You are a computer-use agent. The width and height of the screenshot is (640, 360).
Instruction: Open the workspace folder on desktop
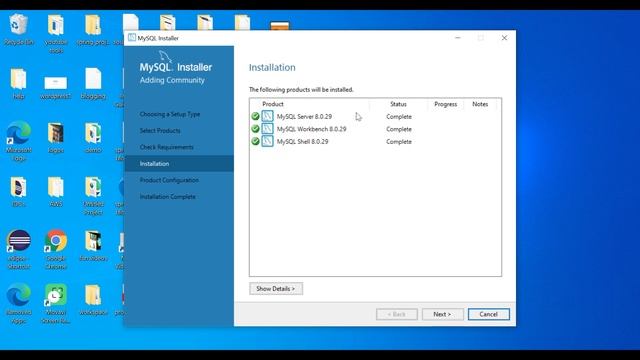(93, 300)
